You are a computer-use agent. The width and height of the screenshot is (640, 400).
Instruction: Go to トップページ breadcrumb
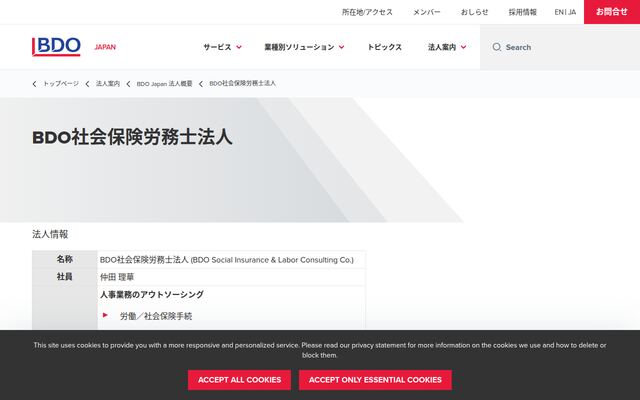tap(61, 84)
